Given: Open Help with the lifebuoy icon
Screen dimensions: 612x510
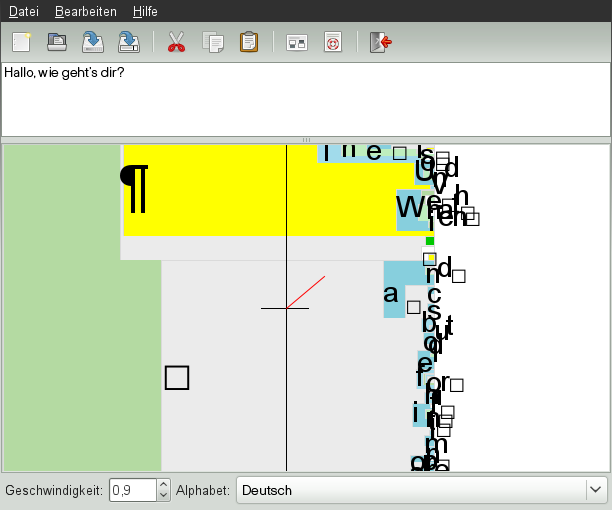Looking at the screenshot, I should (x=333, y=42).
